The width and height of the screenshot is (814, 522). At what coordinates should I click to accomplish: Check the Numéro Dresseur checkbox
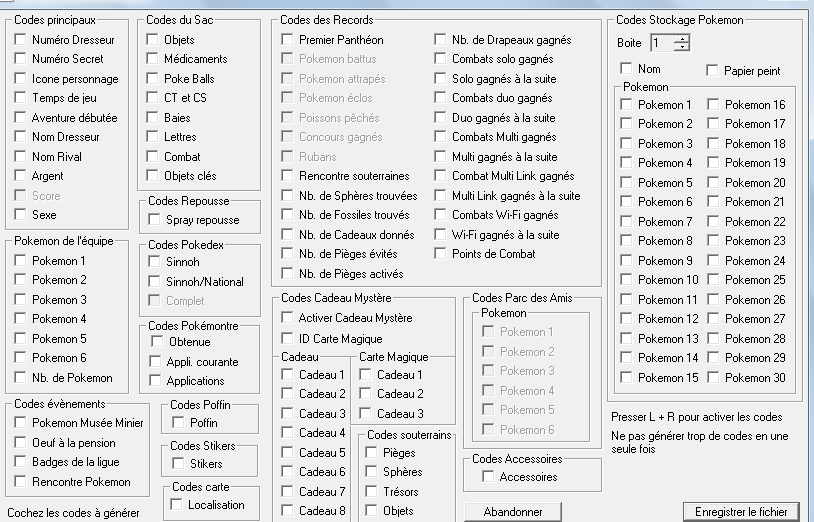(x=21, y=40)
